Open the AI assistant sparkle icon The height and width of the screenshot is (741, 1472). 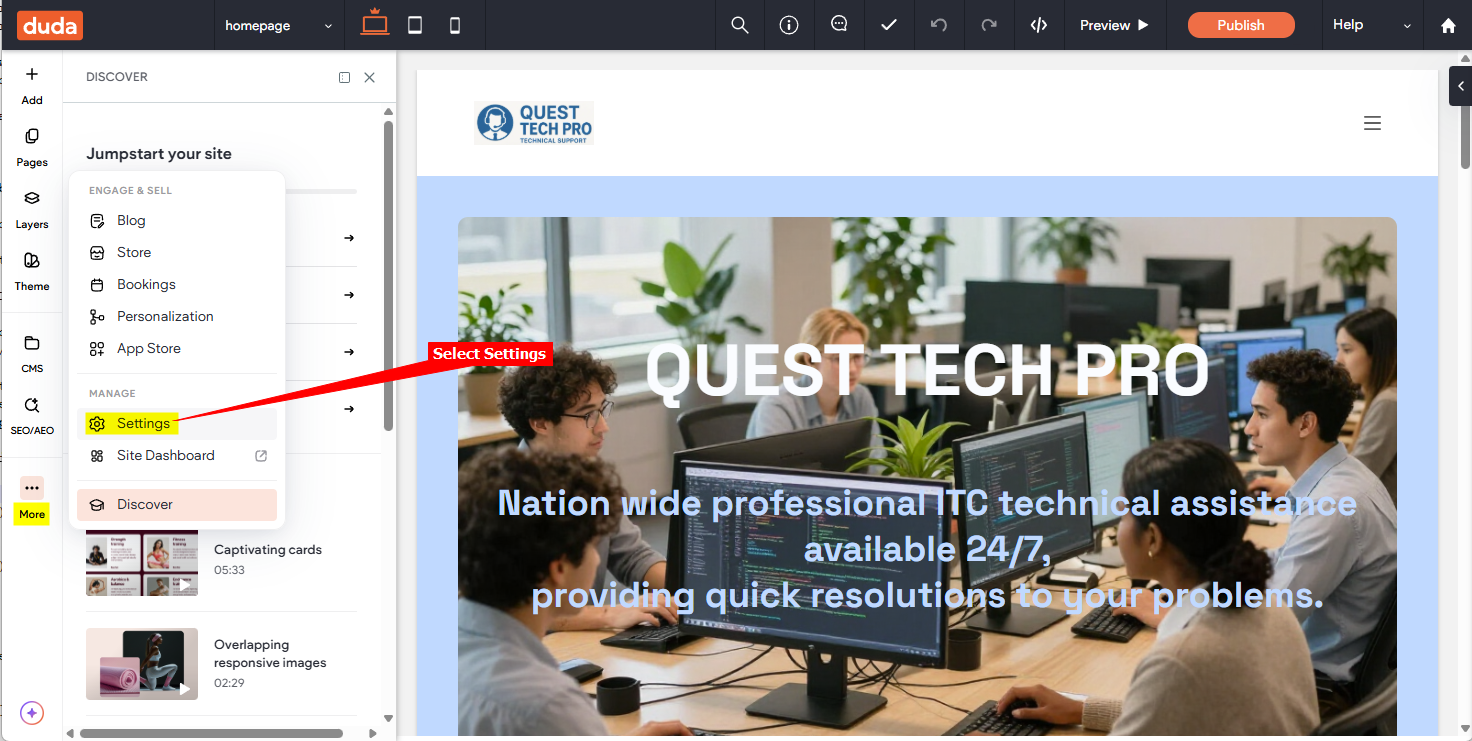[x=32, y=713]
